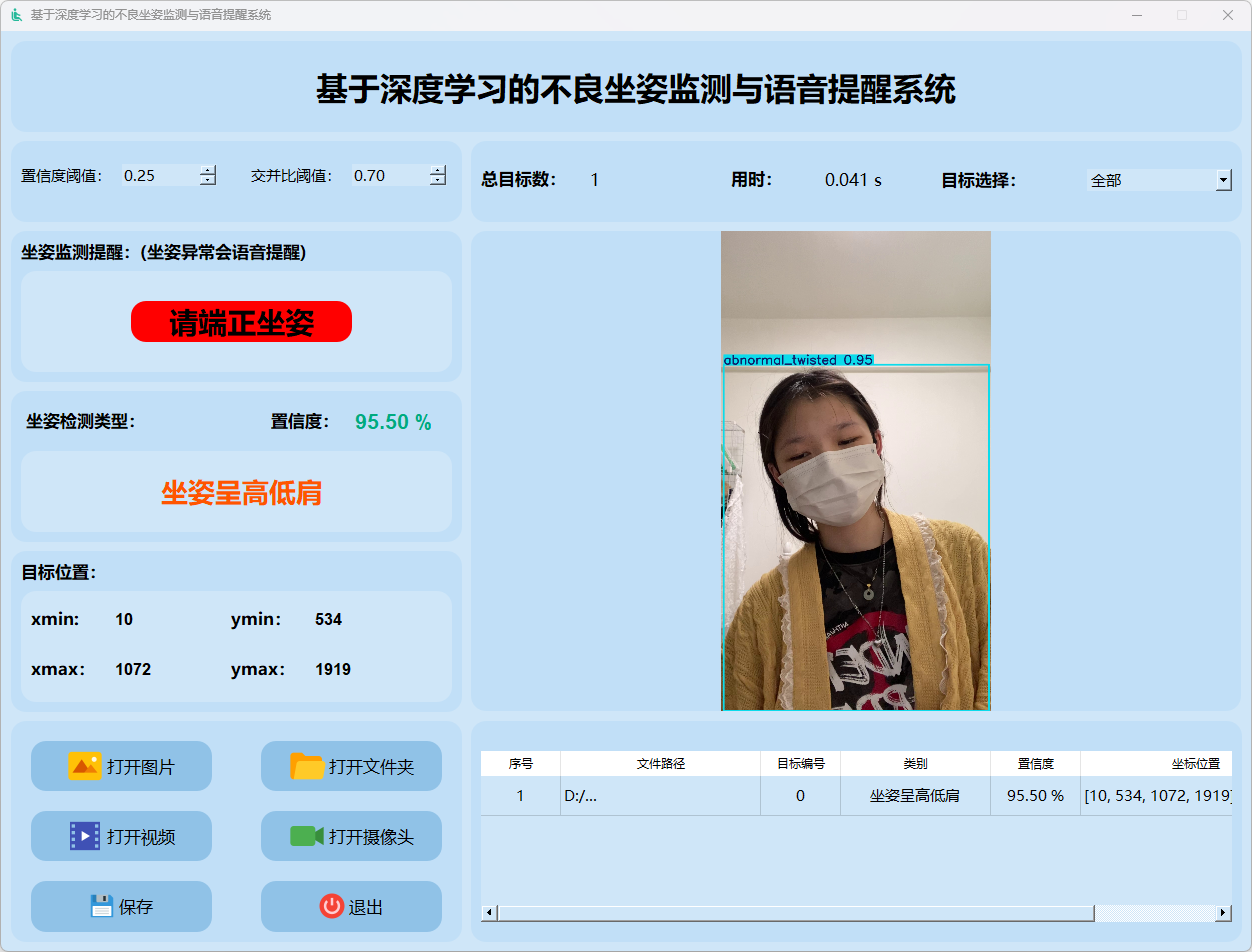This screenshot has width=1252, height=952.
Task: Open the 目标选择 dropdown arrow
Action: [x=1224, y=180]
